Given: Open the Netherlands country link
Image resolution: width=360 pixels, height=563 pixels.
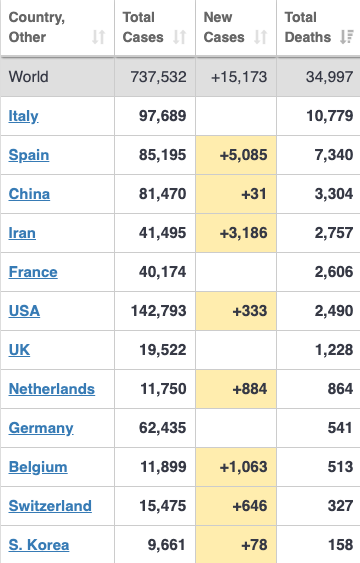Looking at the screenshot, I should click(52, 389).
